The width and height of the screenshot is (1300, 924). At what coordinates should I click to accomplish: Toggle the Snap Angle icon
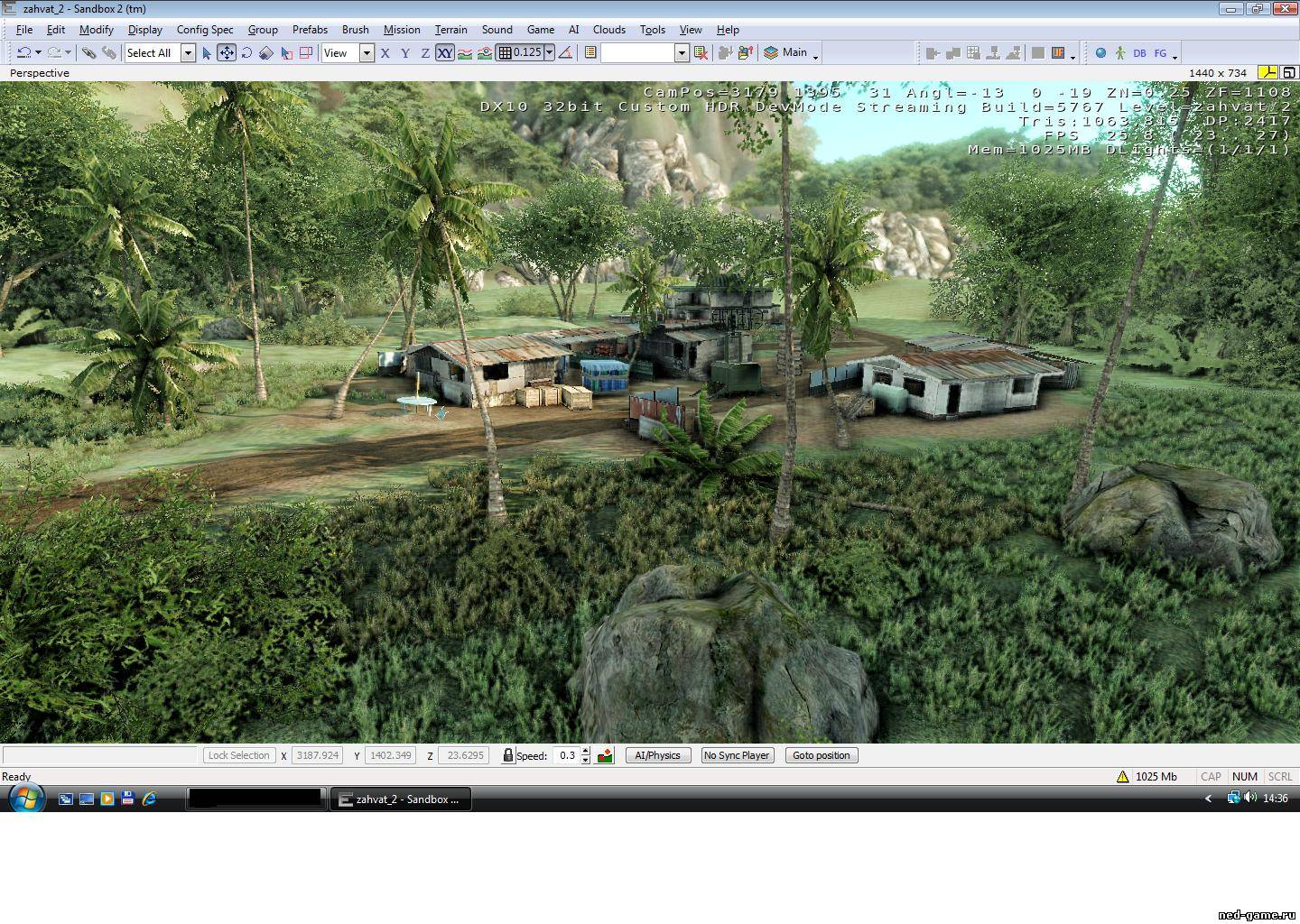pos(566,53)
